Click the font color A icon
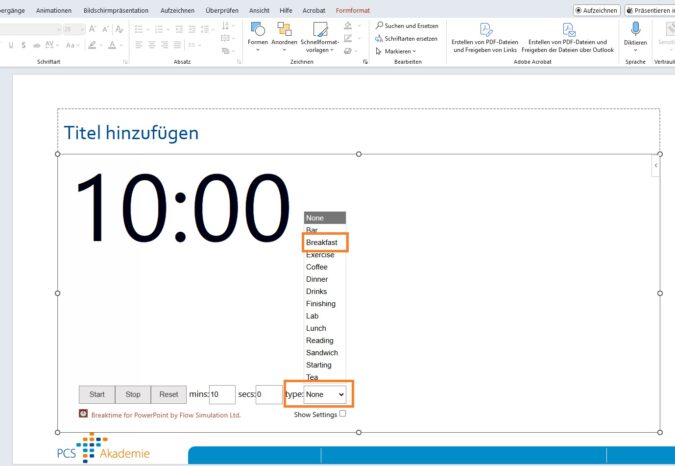675x466 pixels. 112,45
